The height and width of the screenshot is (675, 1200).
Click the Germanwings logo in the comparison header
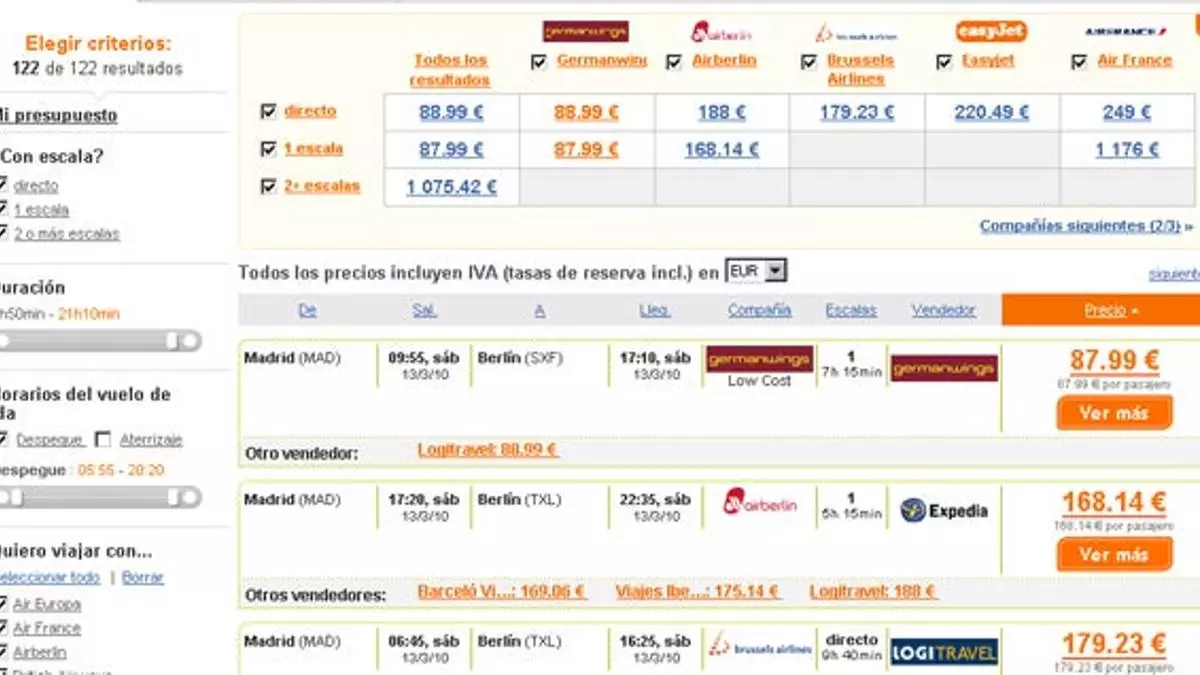585,31
